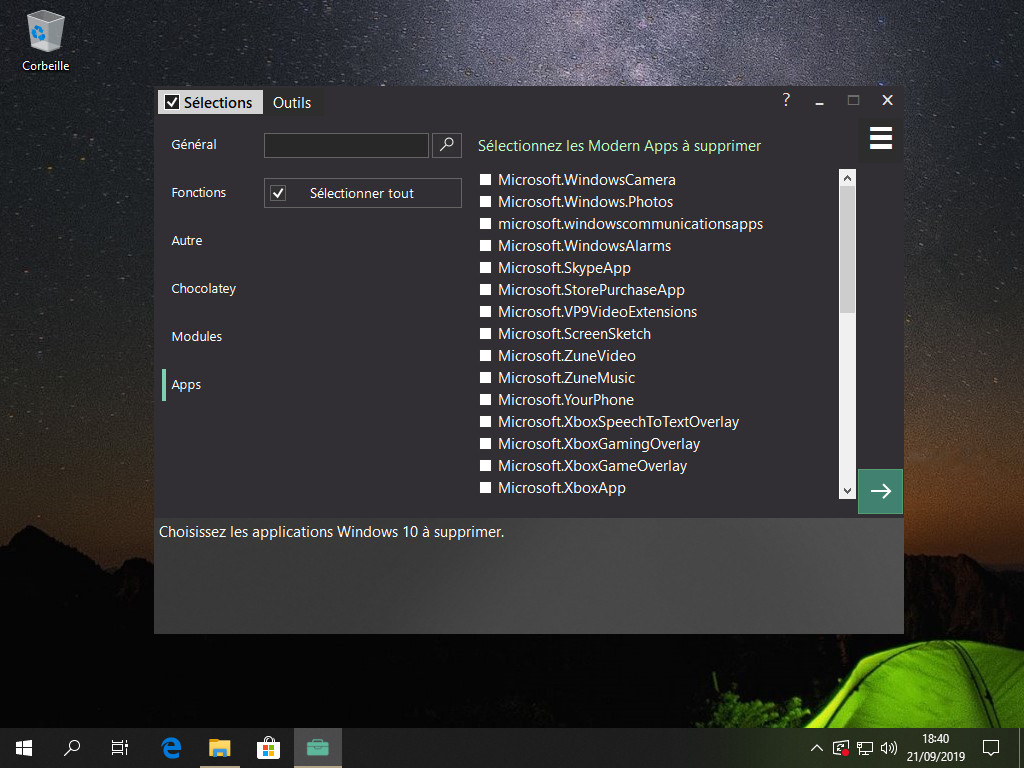Screen dimensions: 1024x768
Task: Click into the search text field
Action: (x=346, y=145)
